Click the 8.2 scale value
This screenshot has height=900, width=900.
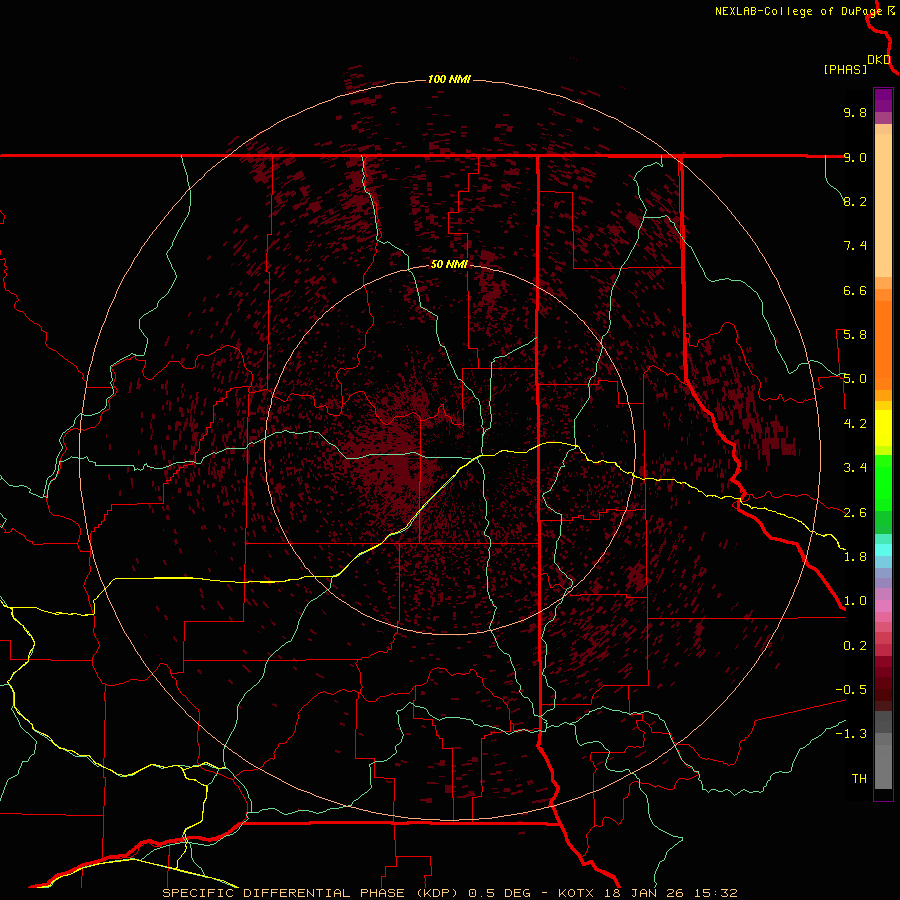[x=855, y=201]
